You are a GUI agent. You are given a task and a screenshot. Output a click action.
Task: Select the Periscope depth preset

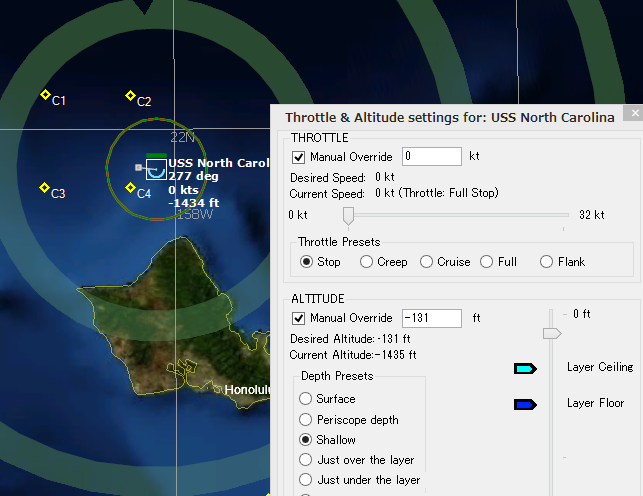[x=305, y=419]
